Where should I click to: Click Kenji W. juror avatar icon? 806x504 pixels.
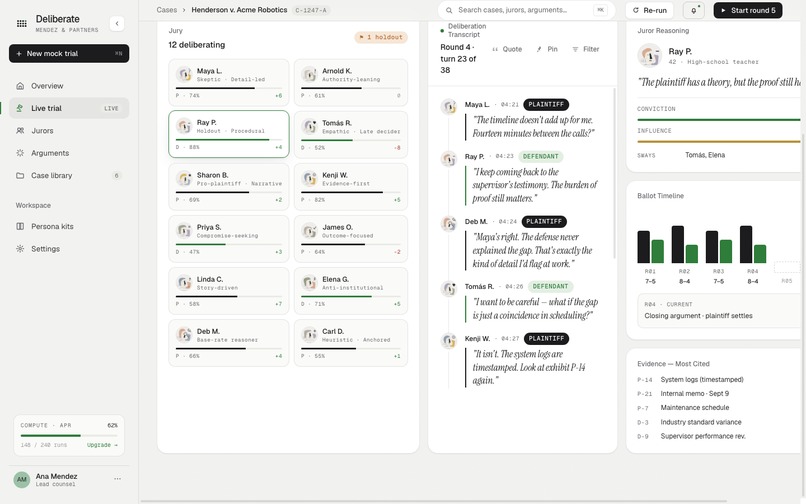(309, 178)
